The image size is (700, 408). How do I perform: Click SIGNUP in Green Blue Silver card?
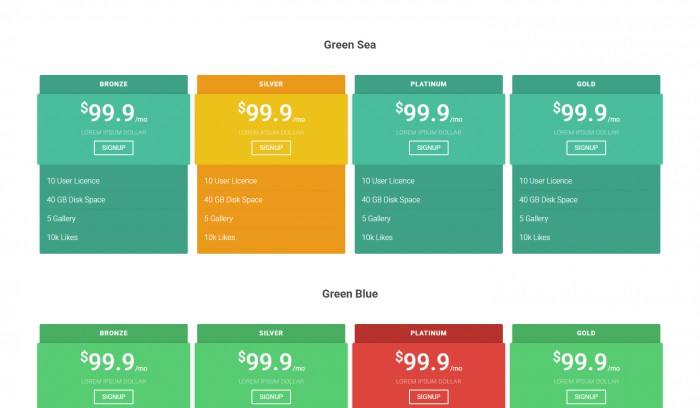pos(271,397)
